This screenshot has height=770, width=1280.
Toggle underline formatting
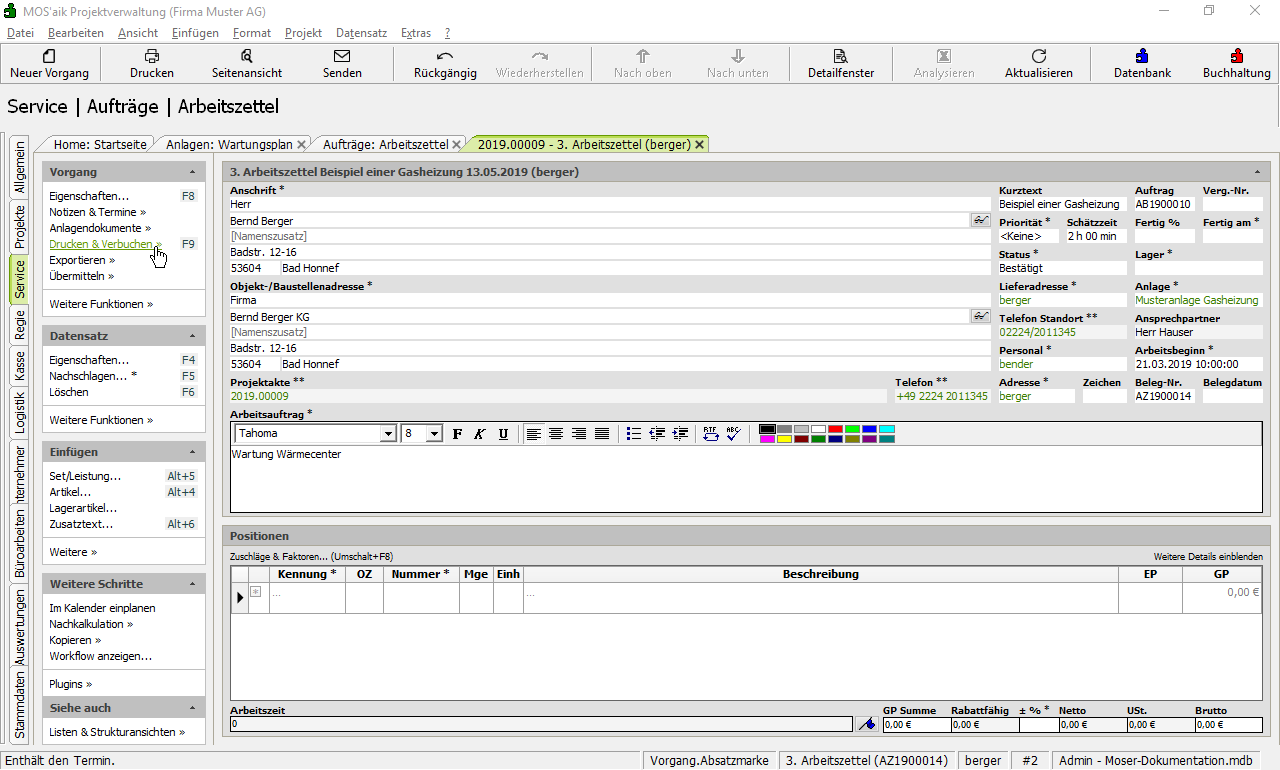(x=503, y=433)
